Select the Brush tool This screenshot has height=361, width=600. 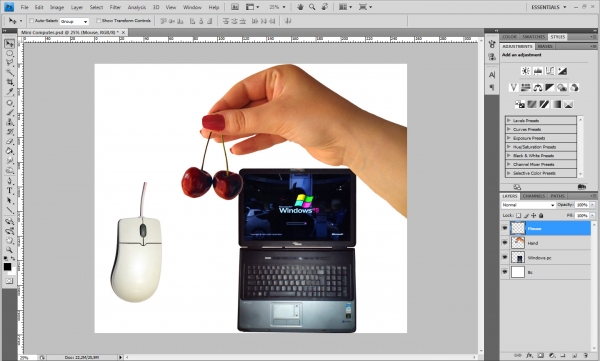9,113
